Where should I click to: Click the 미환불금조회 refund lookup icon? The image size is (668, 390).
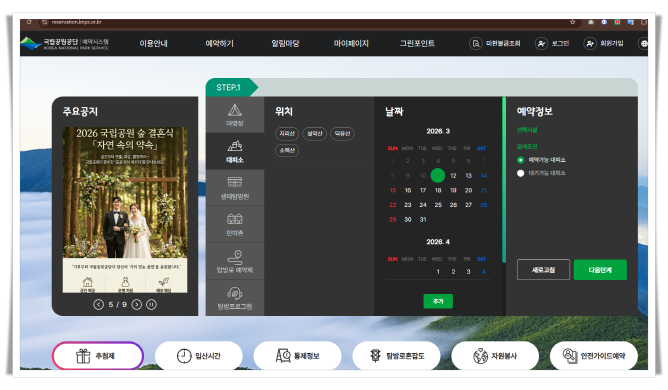(x=475, y=43)
